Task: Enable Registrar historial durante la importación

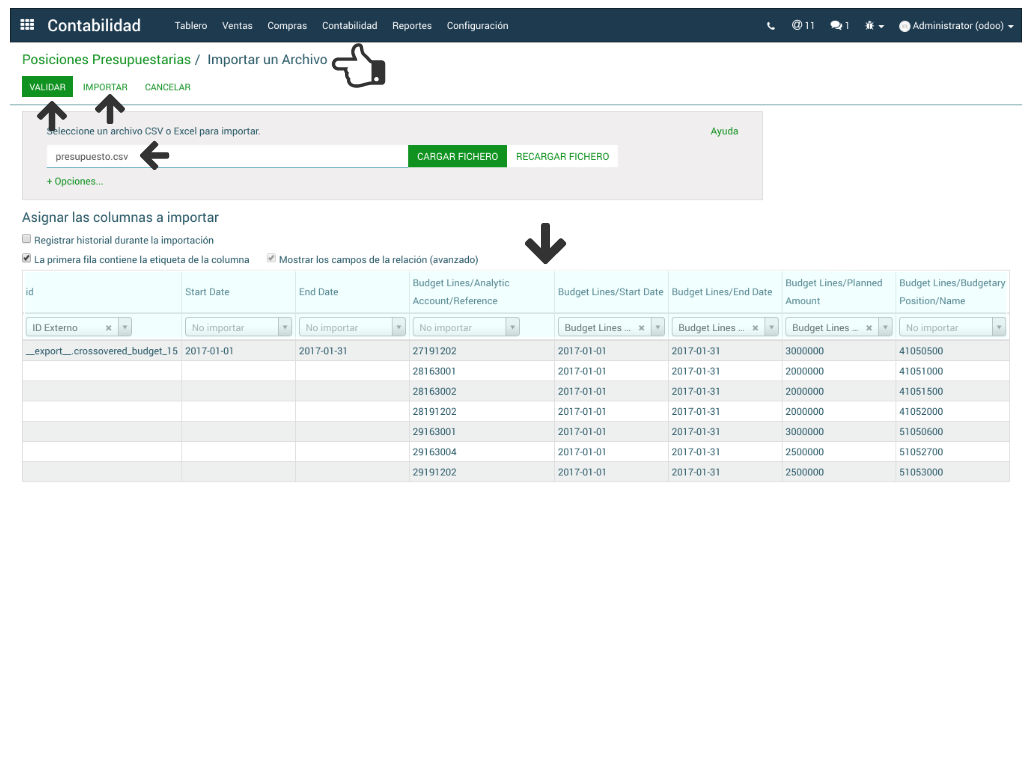Action: pos(27,240)
